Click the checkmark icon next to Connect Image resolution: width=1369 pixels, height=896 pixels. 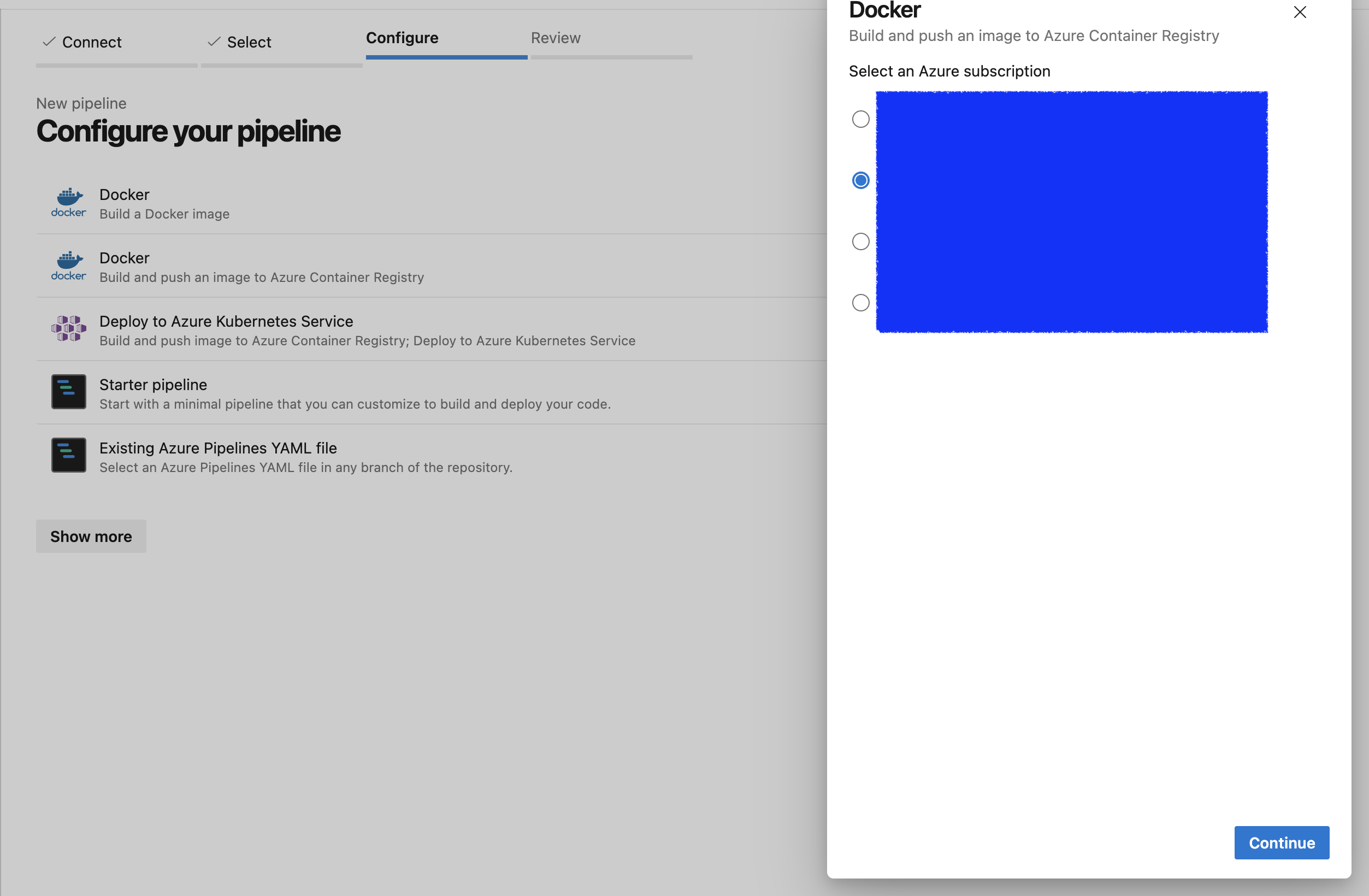[x=49, y=42]
